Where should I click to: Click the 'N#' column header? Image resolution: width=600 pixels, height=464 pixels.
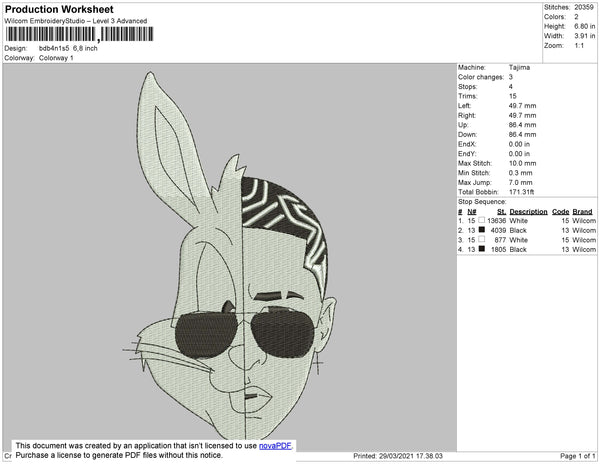click(x=472, y=212)
